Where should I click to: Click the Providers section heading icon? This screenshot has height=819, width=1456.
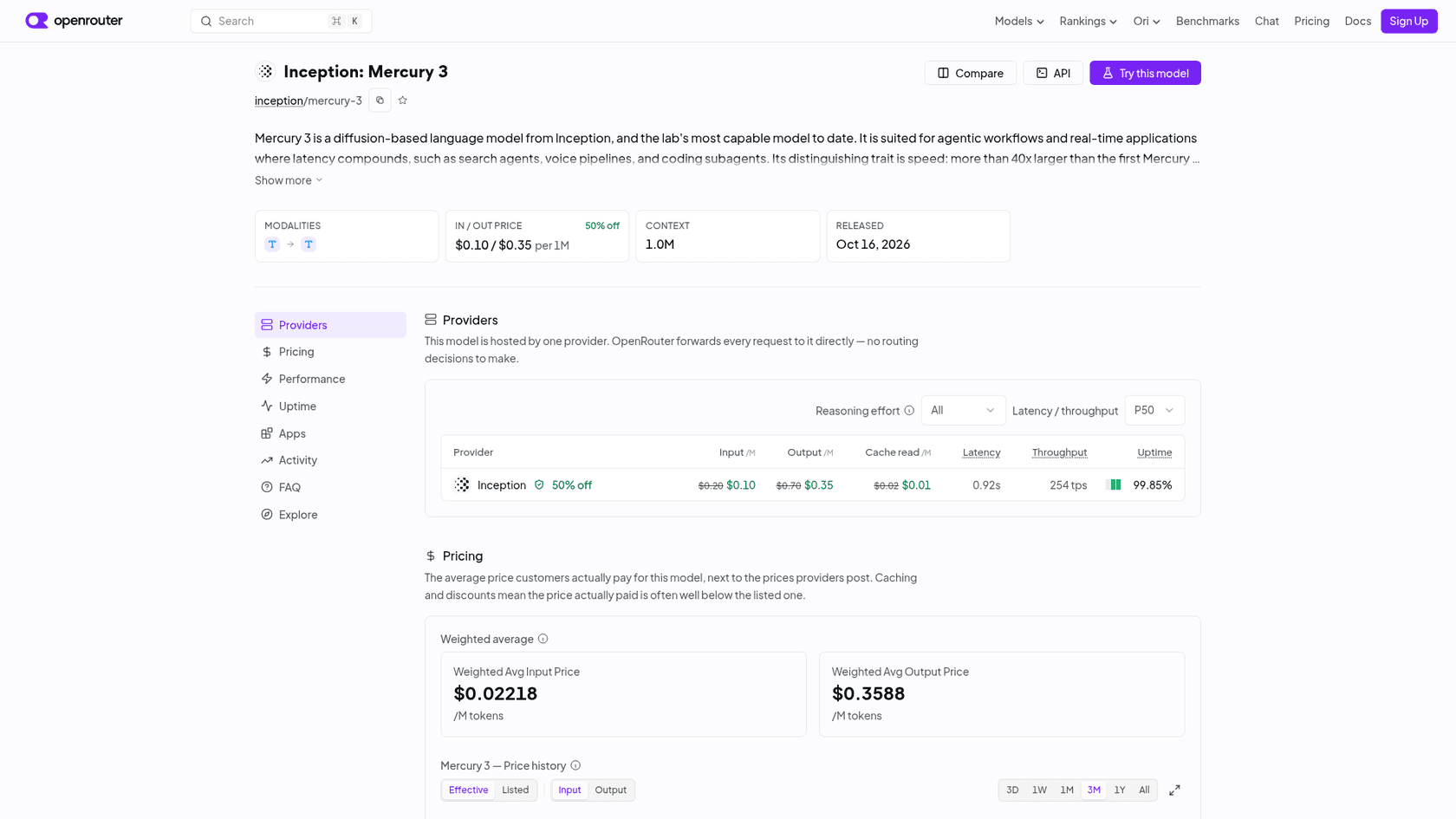click(431, 320)
